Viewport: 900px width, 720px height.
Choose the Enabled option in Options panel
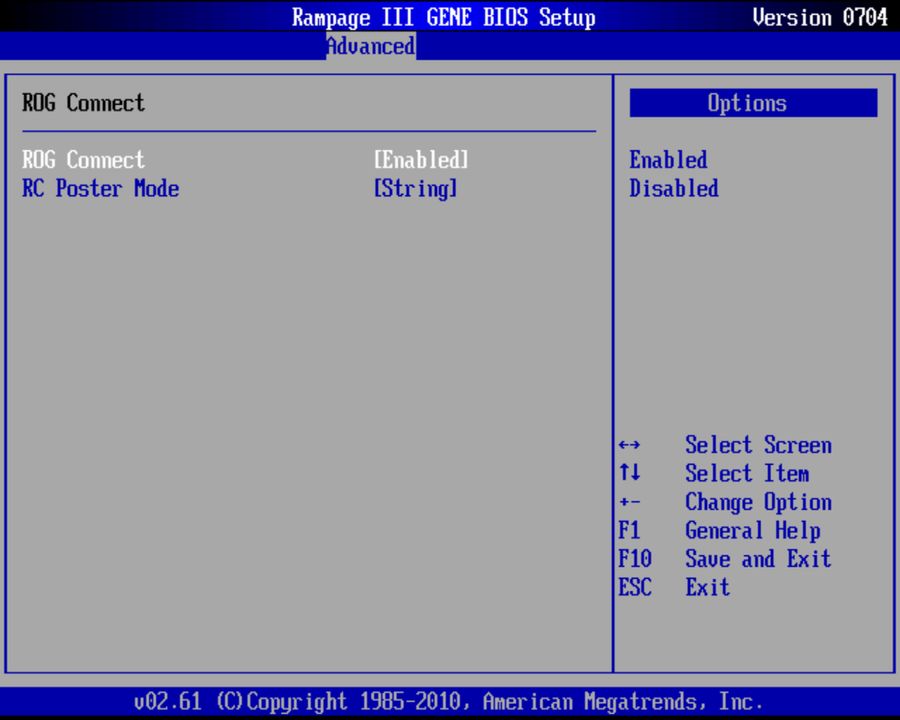[x=668, y=160]
